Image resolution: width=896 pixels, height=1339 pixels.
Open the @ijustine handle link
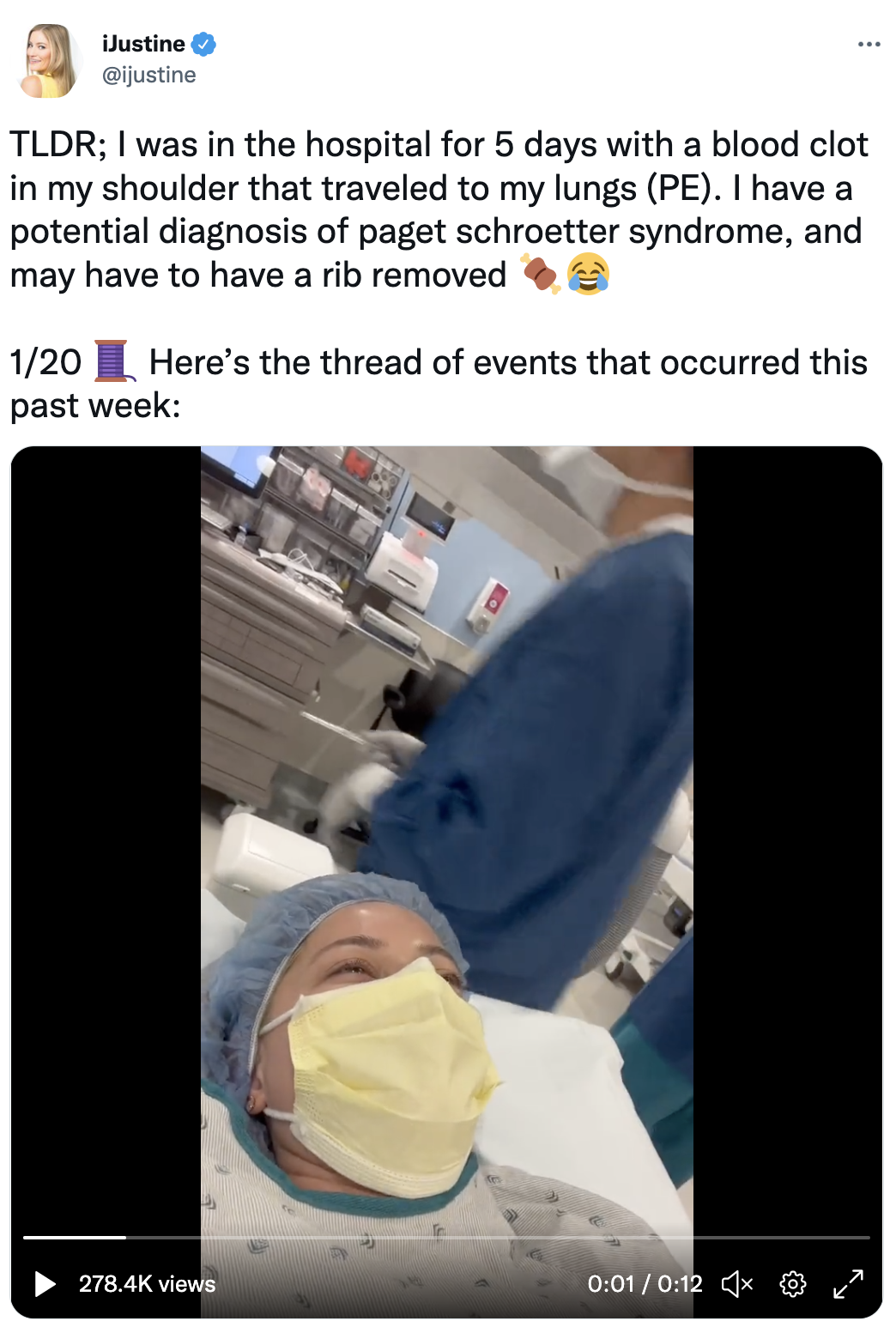(149, 76)
